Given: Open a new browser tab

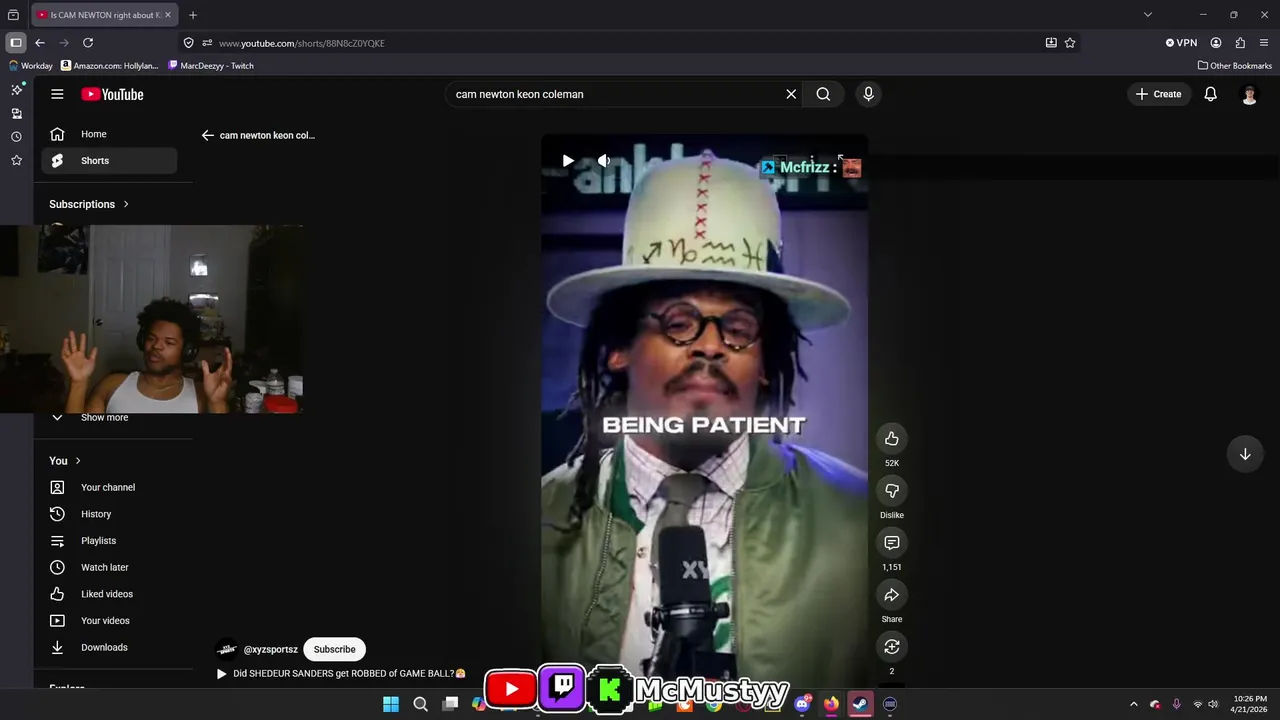Looking at the screenshot, I should [x=193, y=15].
